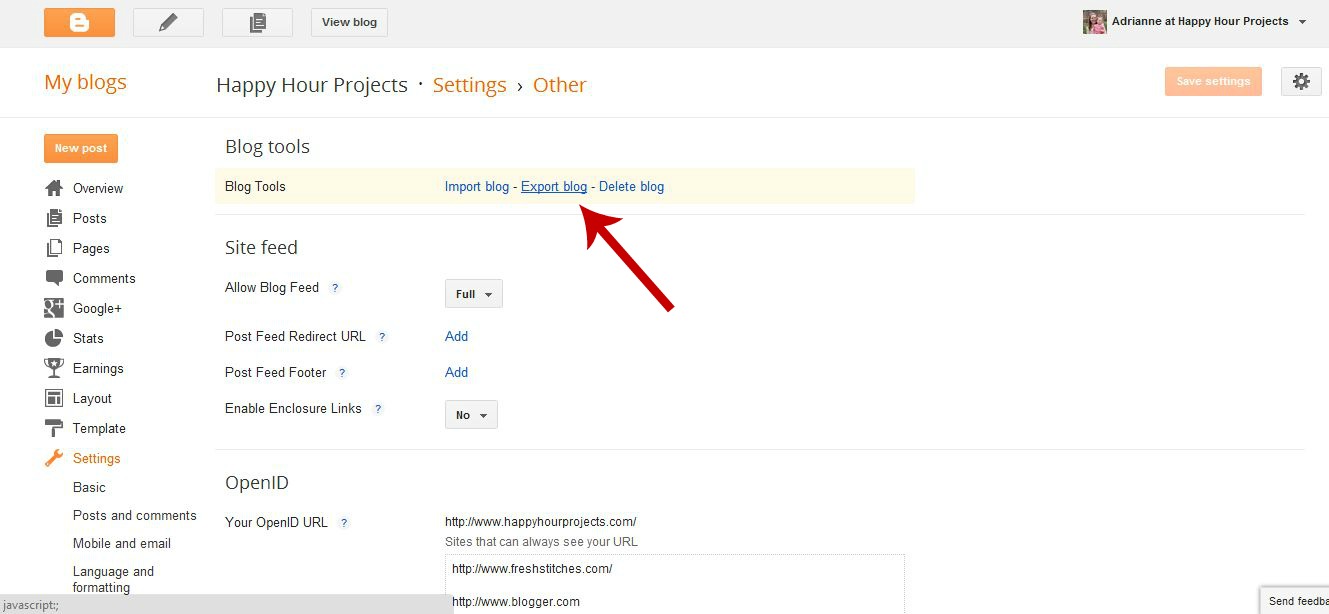Open the Enable Enclosure Links 'No' dropdown
Screen dimensions: 1329x614
click(471, 415)
